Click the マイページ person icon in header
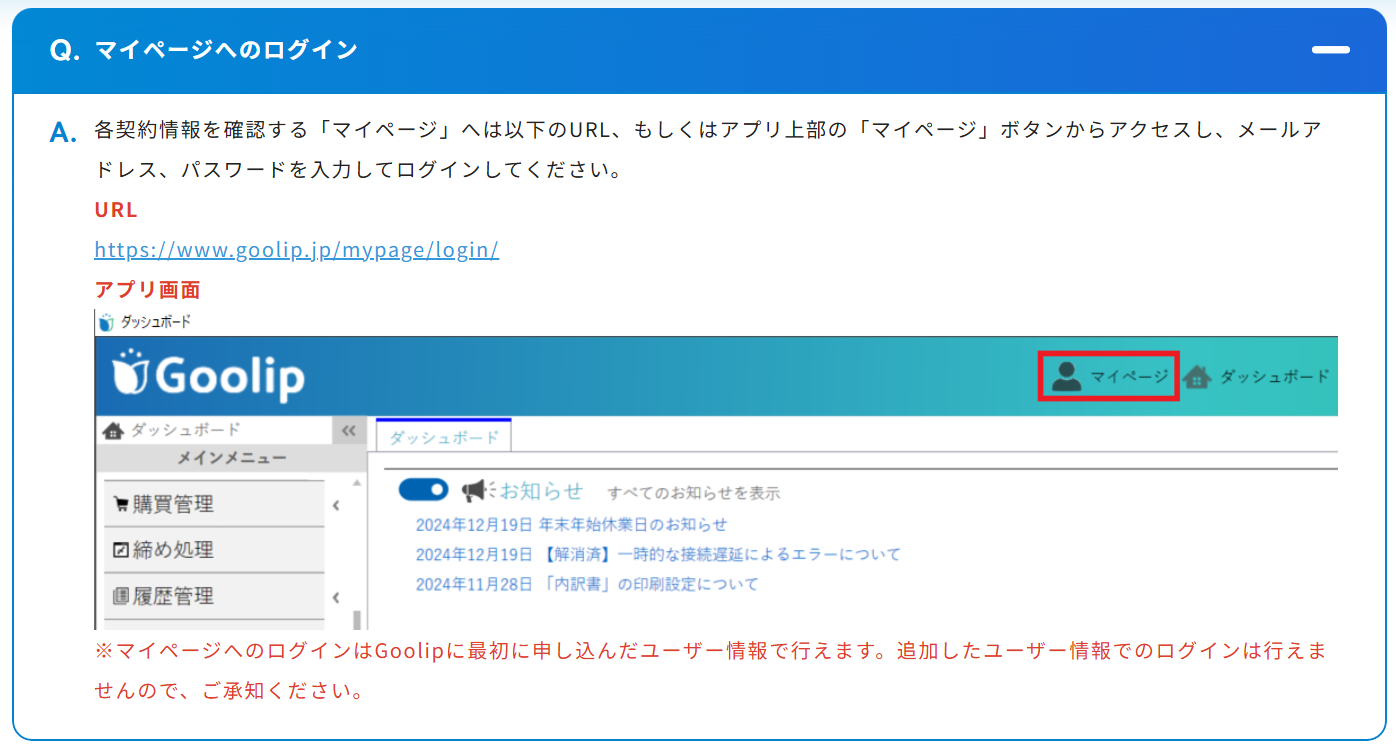 1066,376
